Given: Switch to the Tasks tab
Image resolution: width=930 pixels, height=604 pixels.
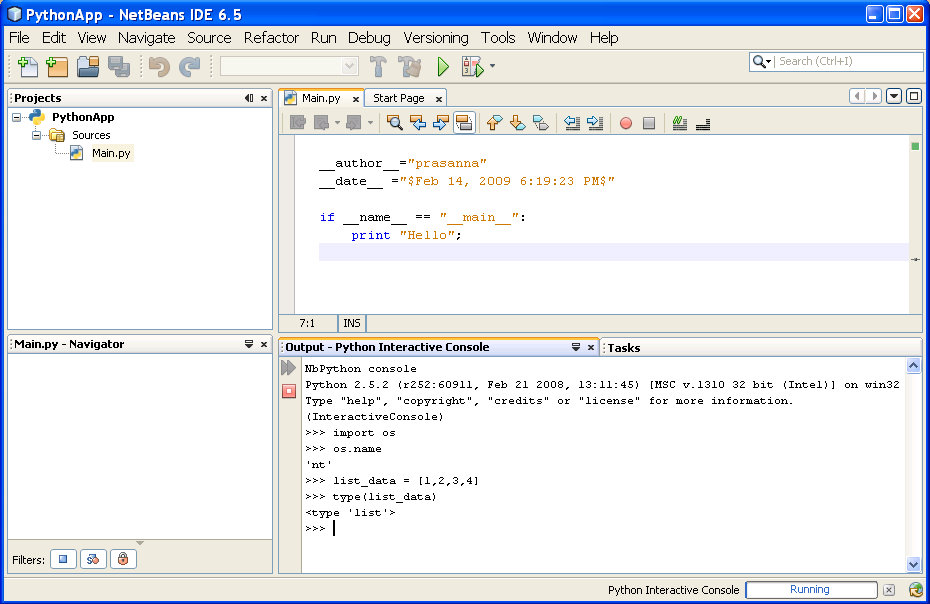Looking at the screenshot, I should [623, 348].
